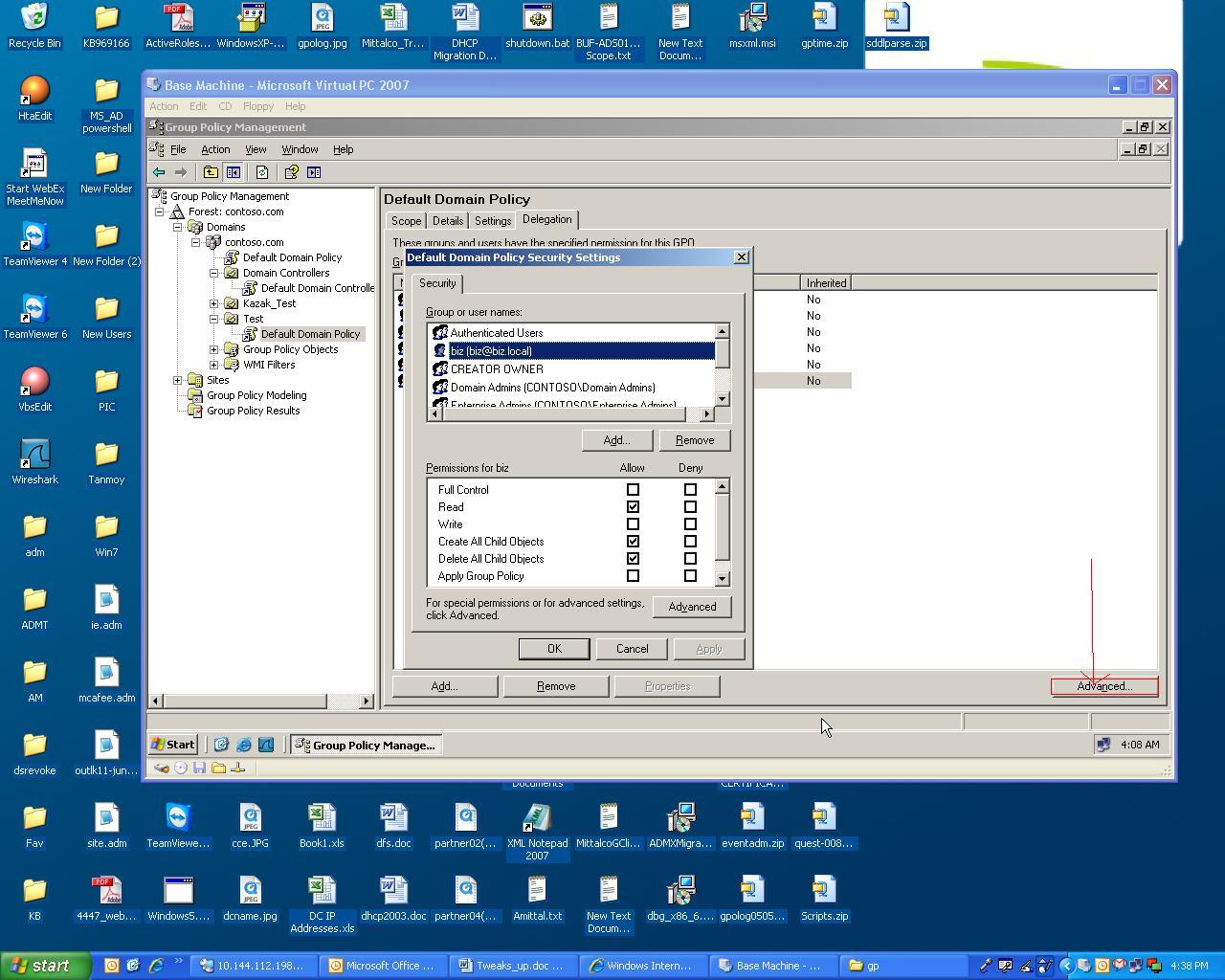The image size is (1225, 980).
Task: Click VM Start button
Action: [173, 745]
